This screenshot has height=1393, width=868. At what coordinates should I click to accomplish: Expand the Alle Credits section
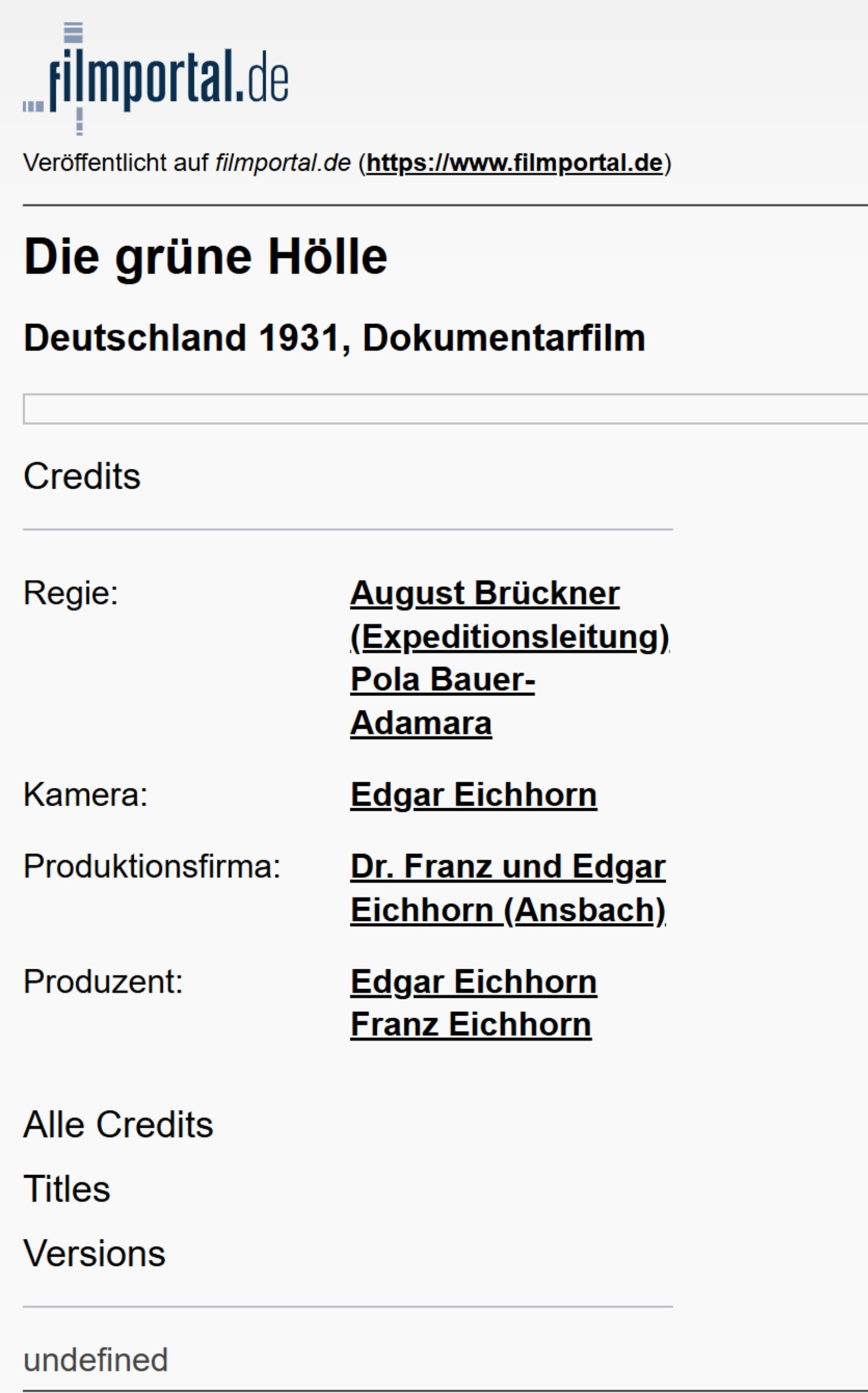tap(118, 1124)
